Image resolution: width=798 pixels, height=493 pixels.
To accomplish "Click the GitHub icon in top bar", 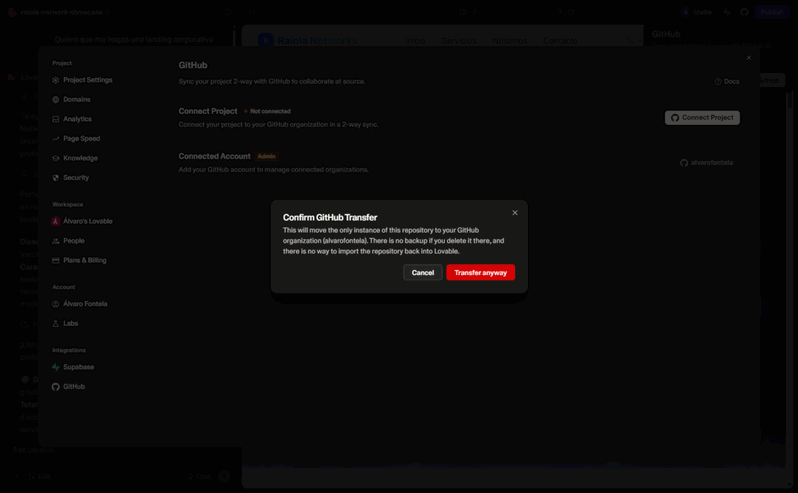I will pyautogui.click(x=744, y=12).
